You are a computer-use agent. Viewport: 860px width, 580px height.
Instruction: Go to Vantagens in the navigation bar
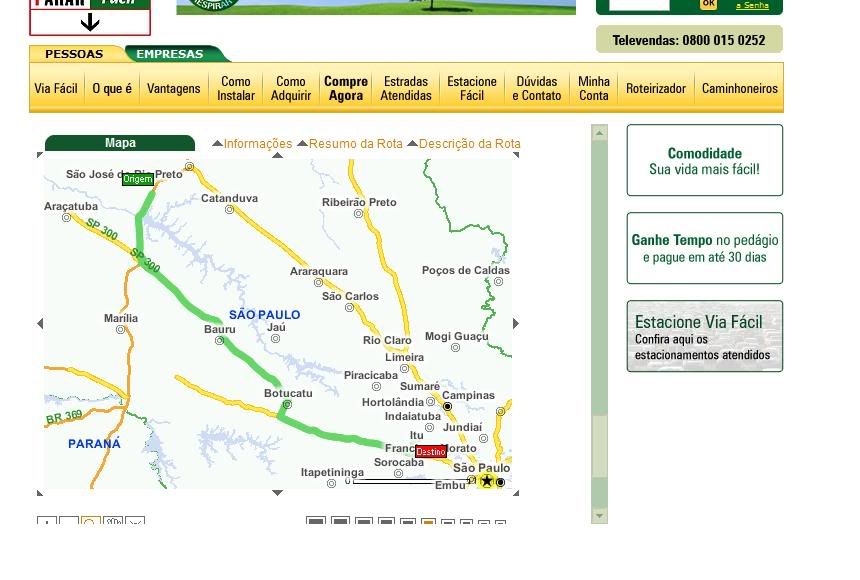[173, 88]
